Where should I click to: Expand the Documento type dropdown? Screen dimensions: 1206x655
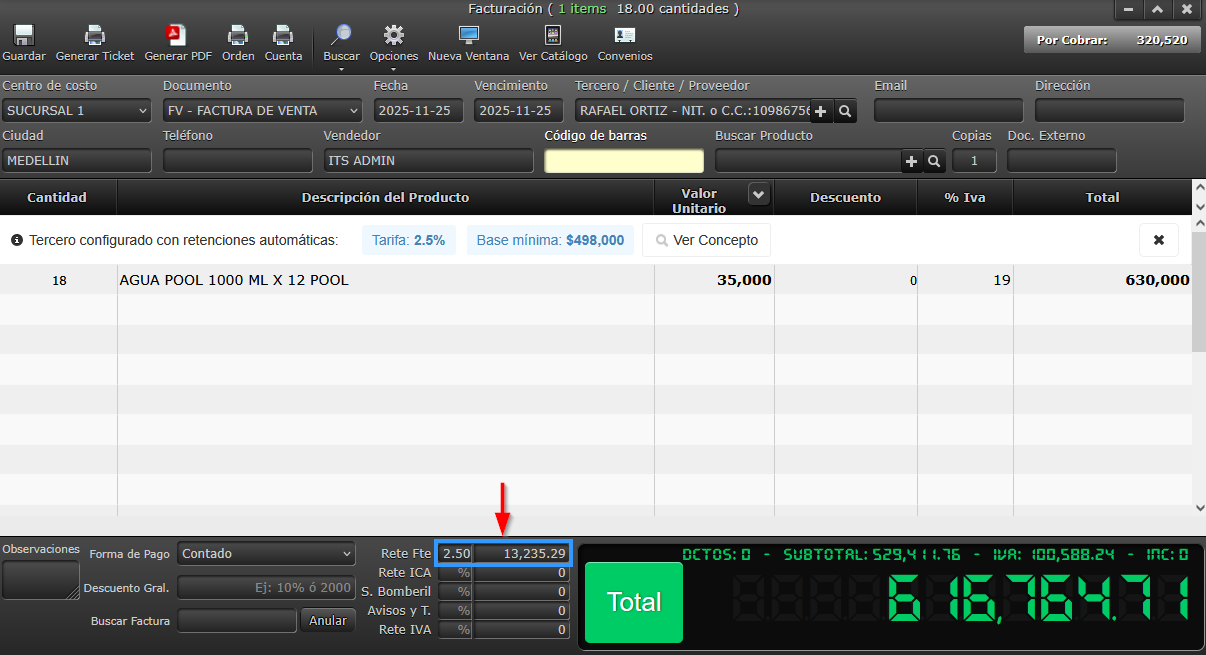pos(262,111)
